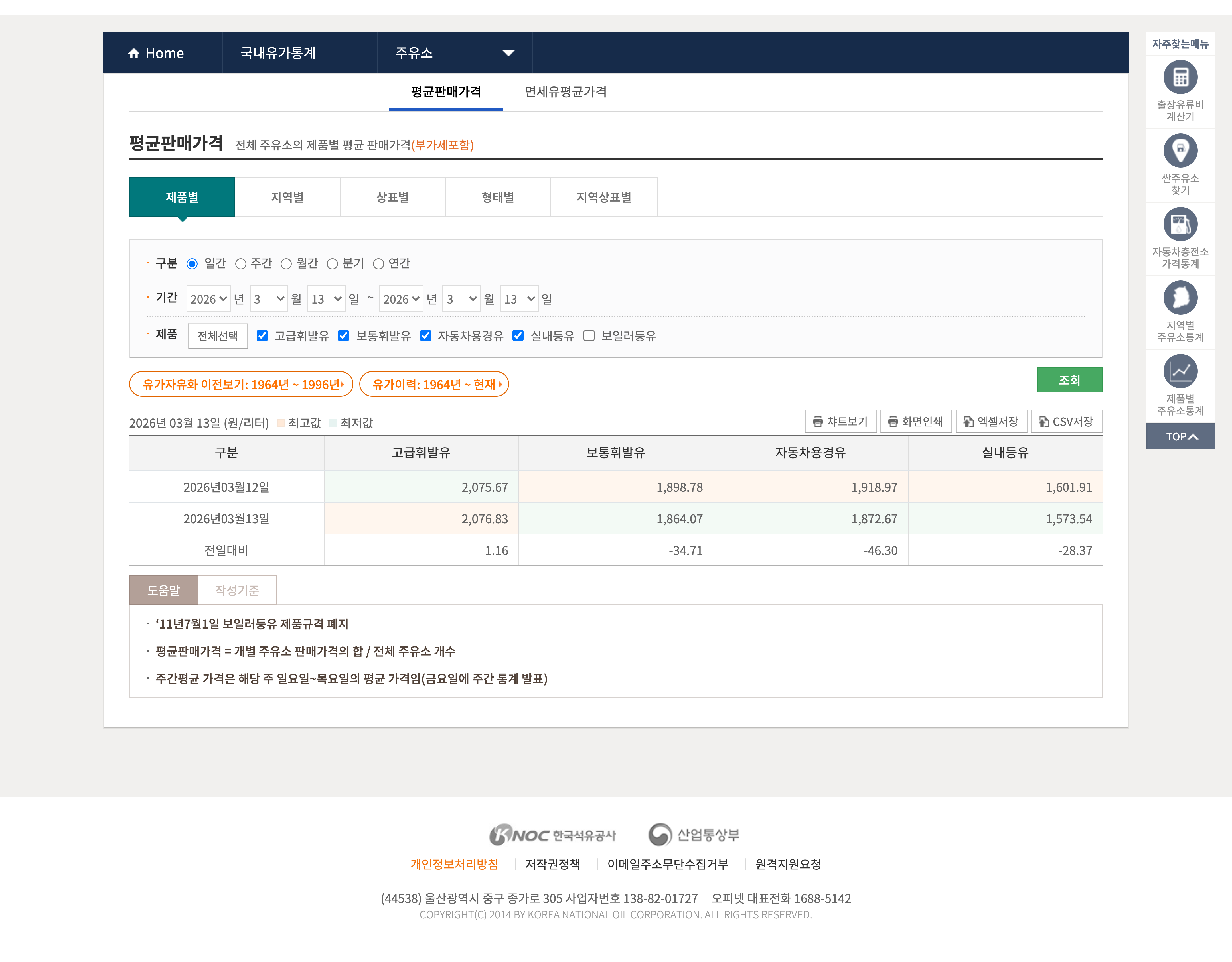Click the CSV저장 export icon
The height and width of the screenshot is (962, 1232).
click(x=1043, y=422)
